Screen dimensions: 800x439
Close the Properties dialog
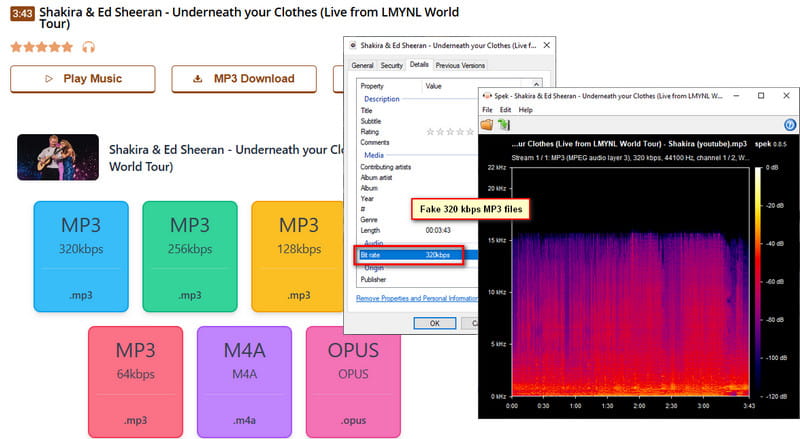pyautogui.click(x=546, y=45)
